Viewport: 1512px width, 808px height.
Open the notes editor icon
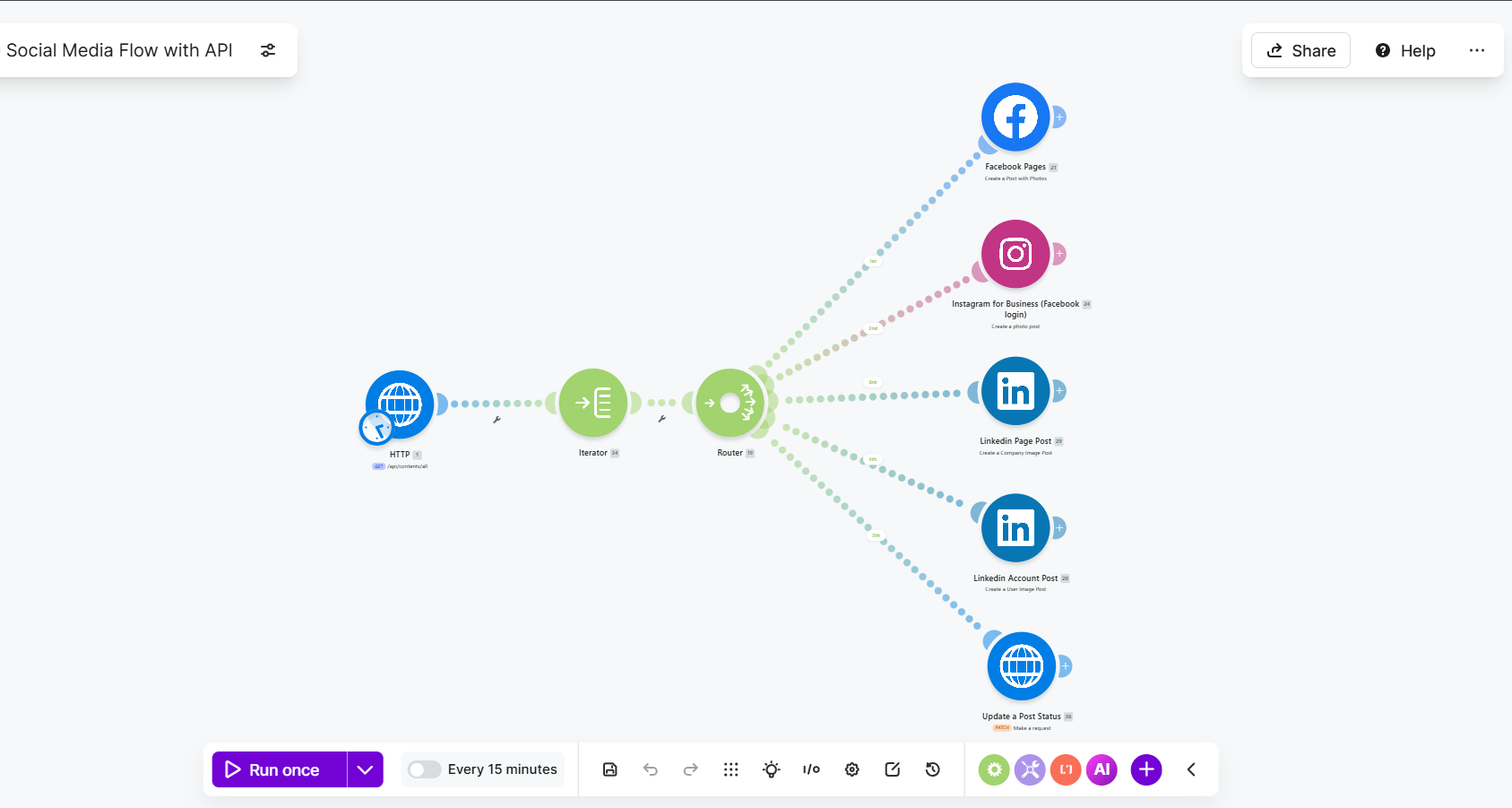(893, 769)
